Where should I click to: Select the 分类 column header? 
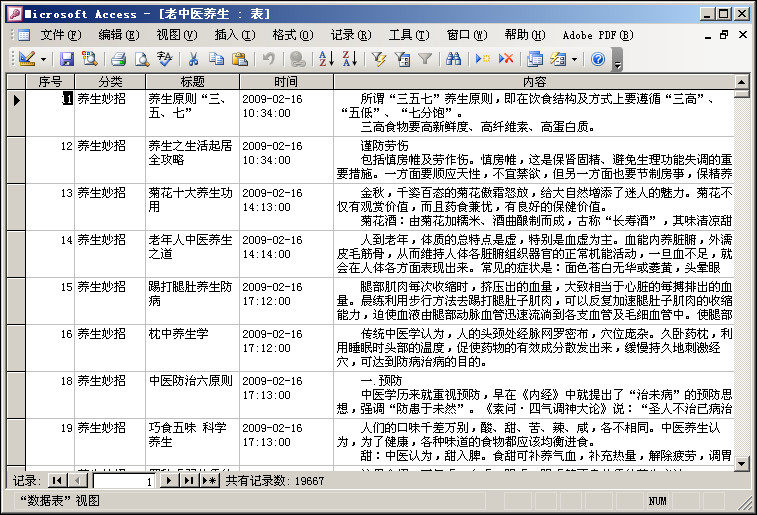110,82
